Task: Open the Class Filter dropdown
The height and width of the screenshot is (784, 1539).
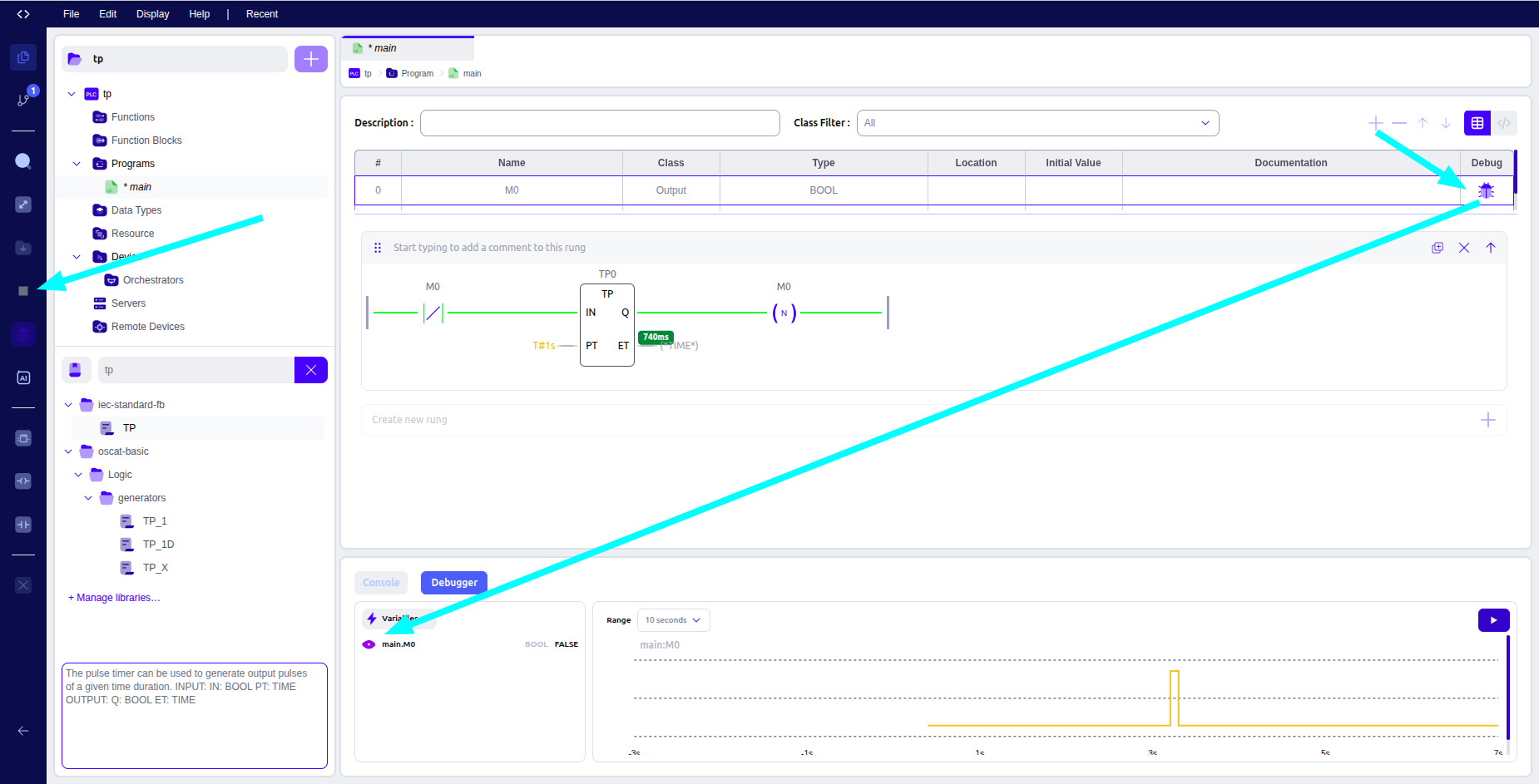Action: [x=1037, y=123]
